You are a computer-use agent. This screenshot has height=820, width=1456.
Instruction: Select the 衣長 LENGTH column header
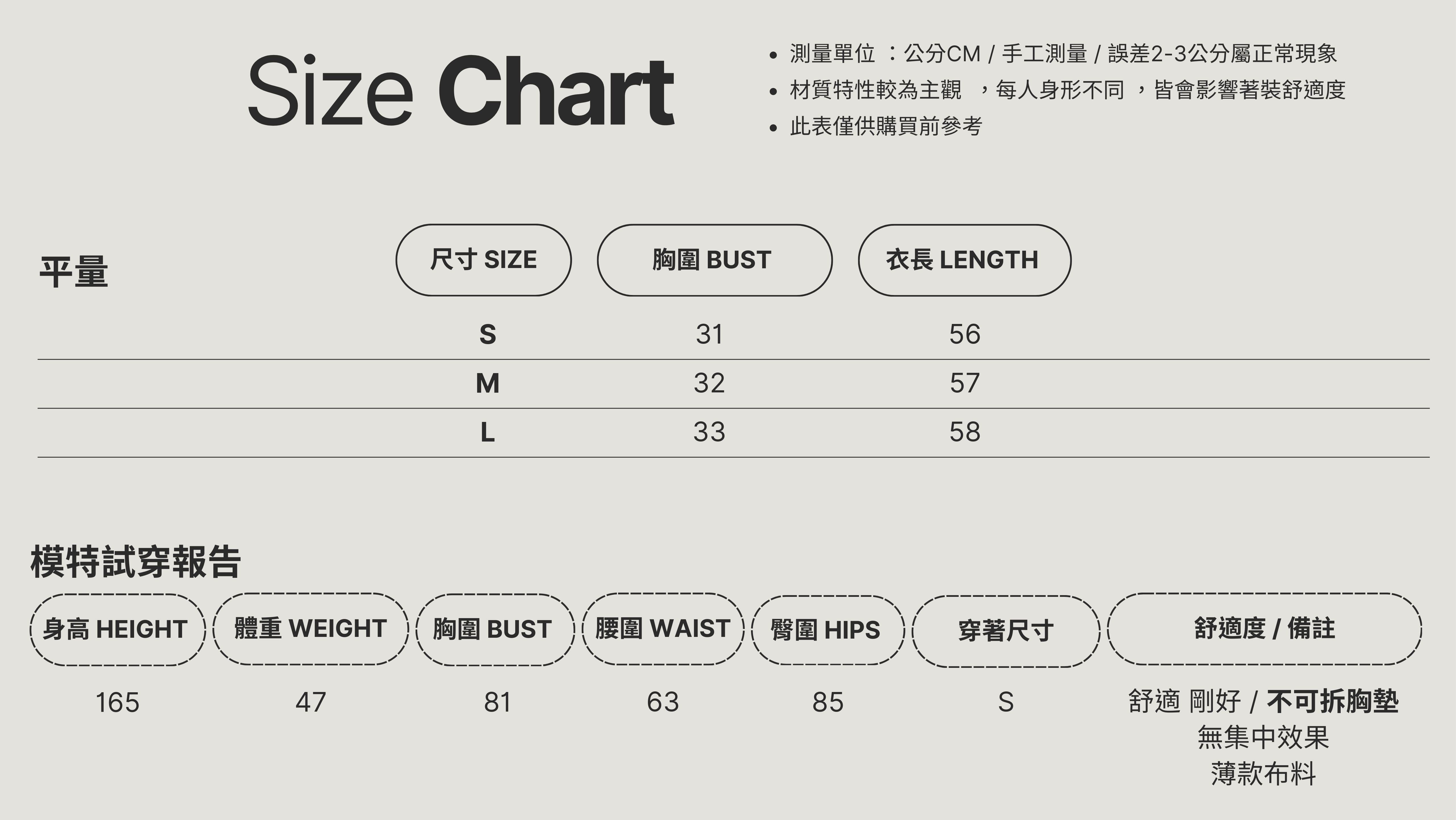pyautogui.click(x=964, y=260)
